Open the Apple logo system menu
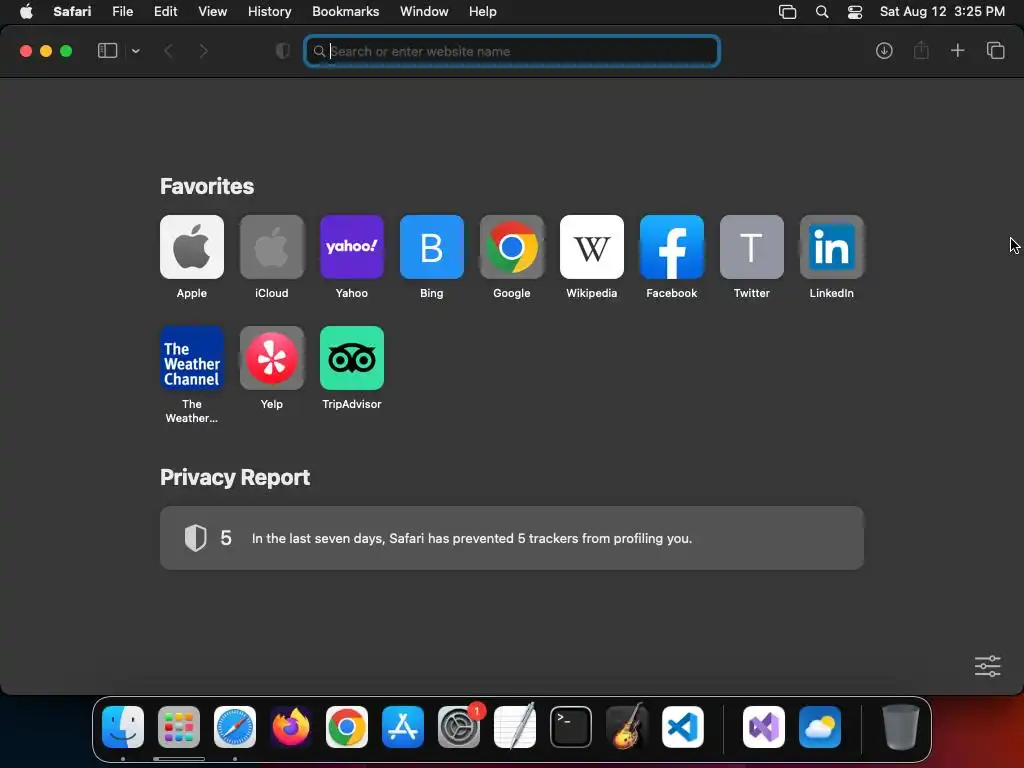The image size is (1024, 768). 26,12
